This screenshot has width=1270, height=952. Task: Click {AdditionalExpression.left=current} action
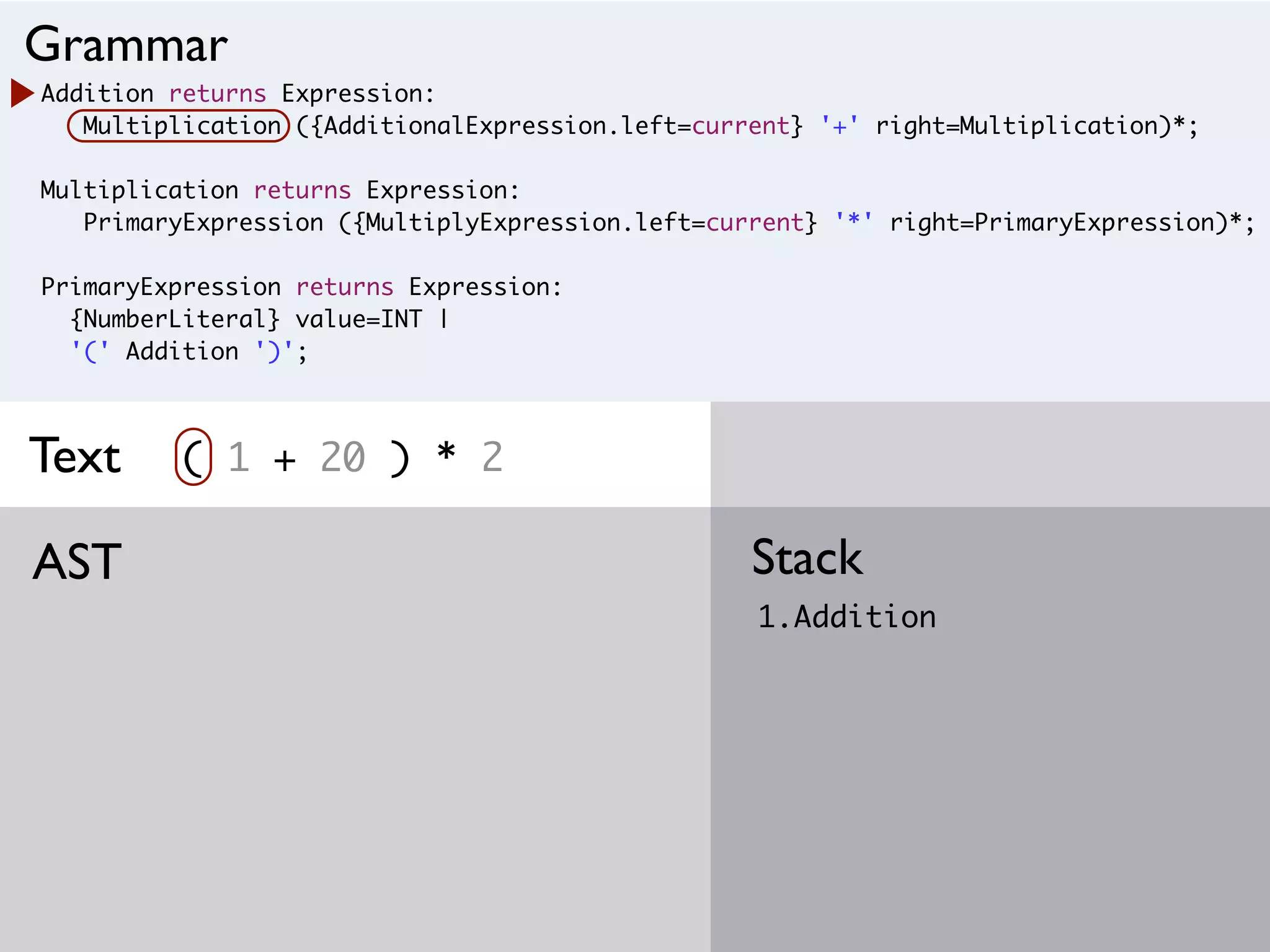coord(557,126)
